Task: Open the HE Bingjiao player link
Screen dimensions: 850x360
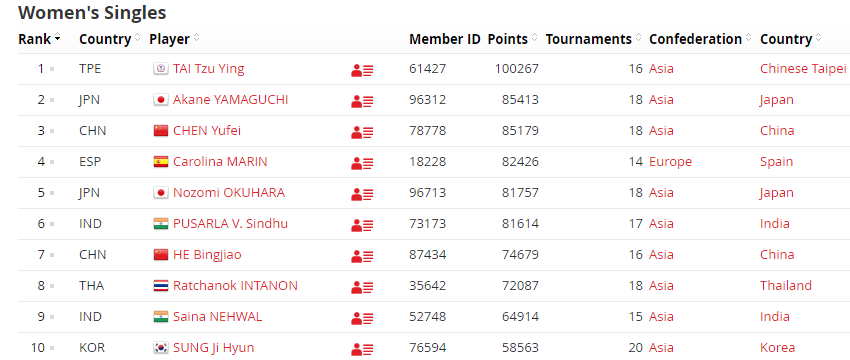Action: [x=207, y=255]
